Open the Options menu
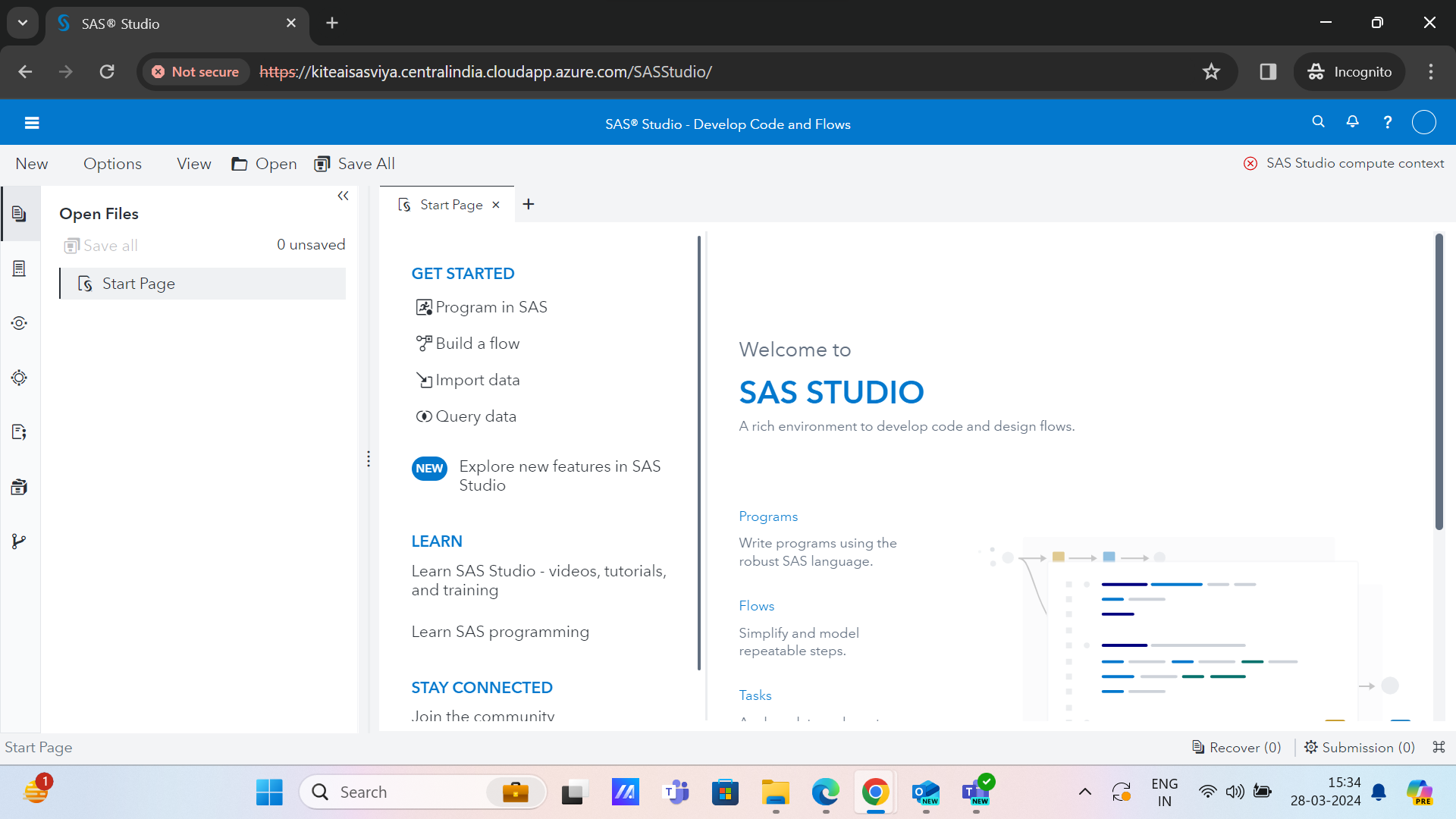This screenshot has width=1456, height=819. pos(112,164)
